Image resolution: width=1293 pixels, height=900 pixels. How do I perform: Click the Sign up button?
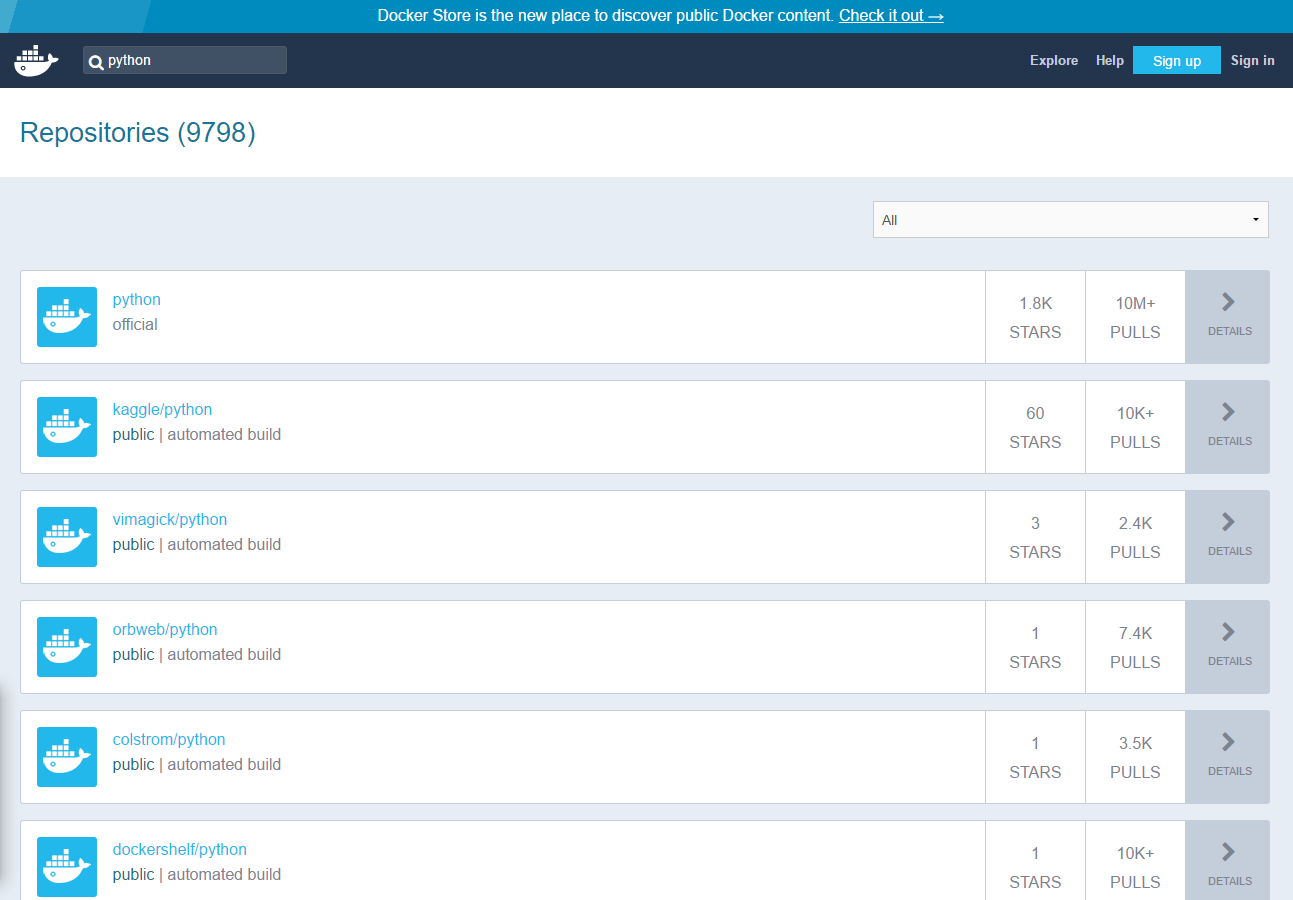(x=1177, y=60)
